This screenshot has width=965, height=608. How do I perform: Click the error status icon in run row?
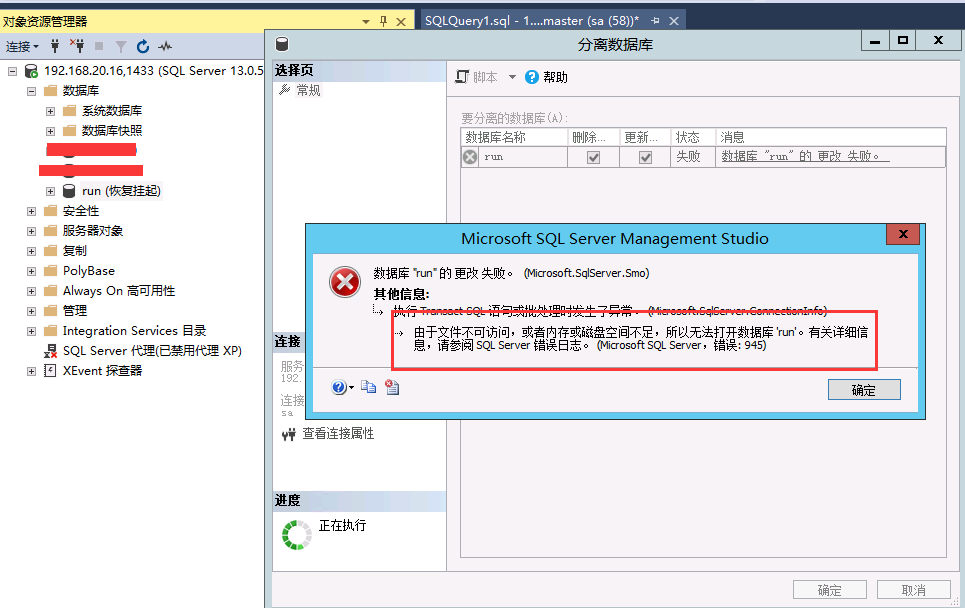tap(470, 157)
